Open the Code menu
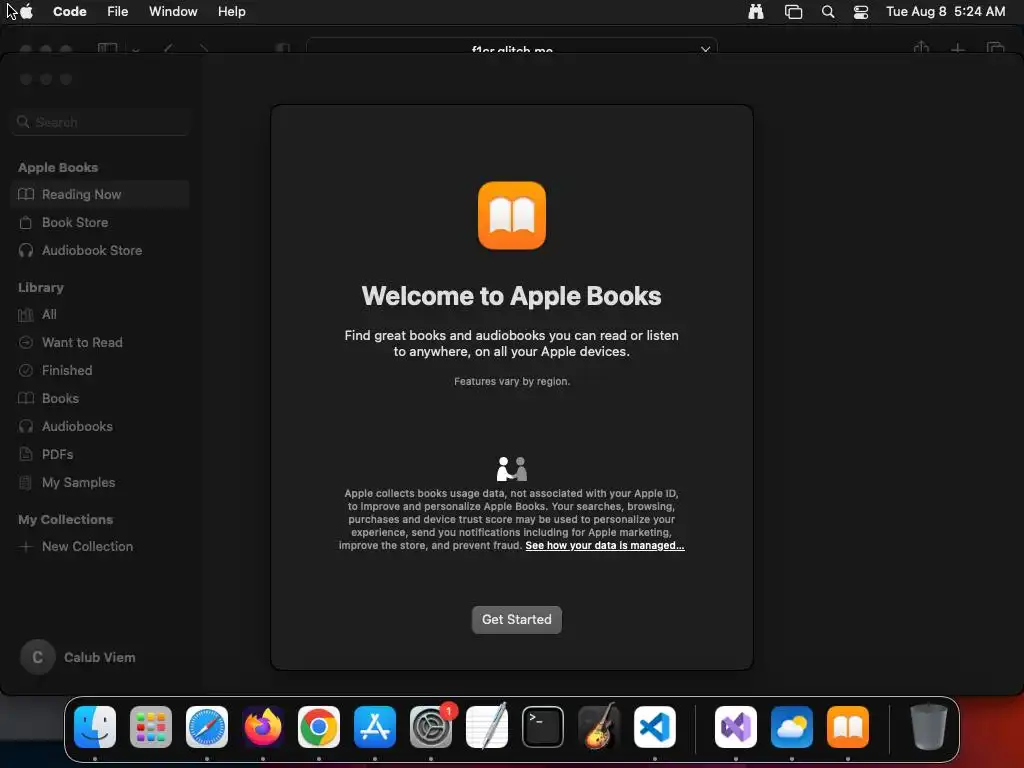Screen dimensions: 1024x768 point(70,11)
